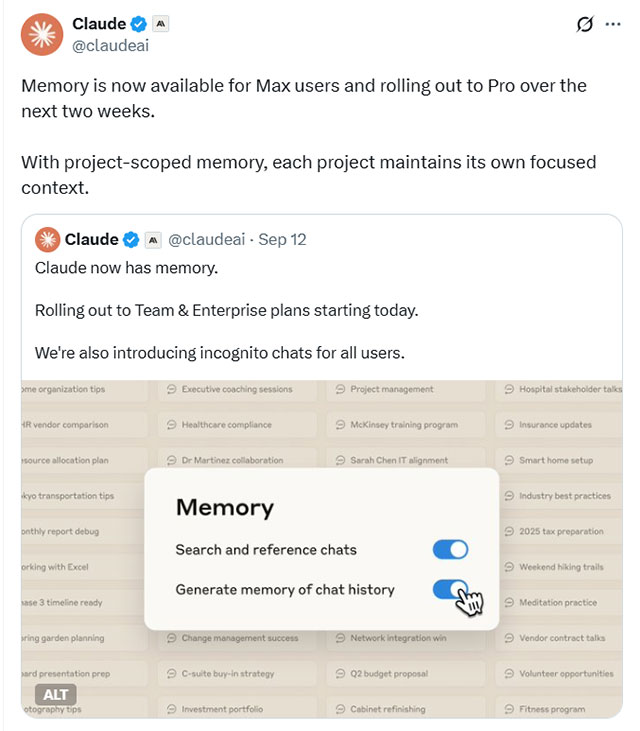The image size is (640, 731).
Task: Click the 2025 tax preparation chat tile
Action: [561, 531]
